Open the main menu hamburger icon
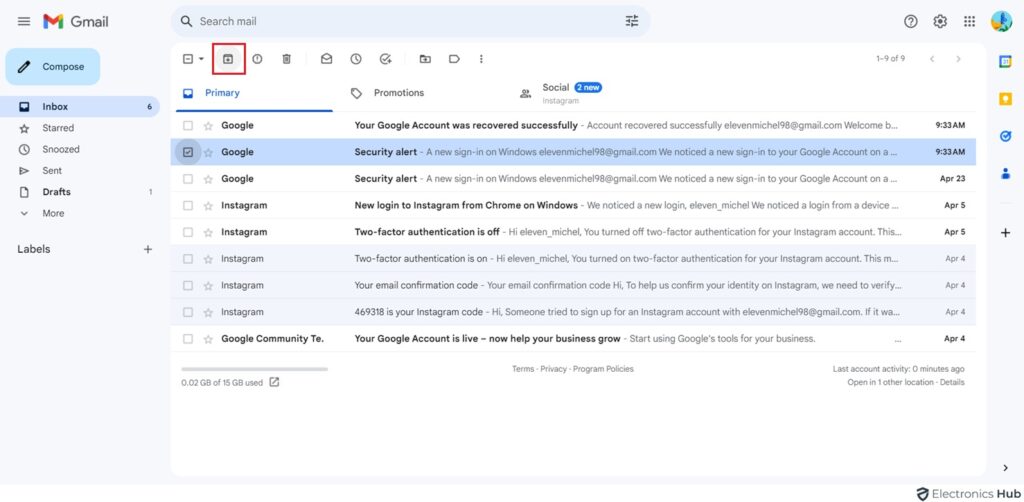Screen dimensions: 1024x502 coord(24,22)
